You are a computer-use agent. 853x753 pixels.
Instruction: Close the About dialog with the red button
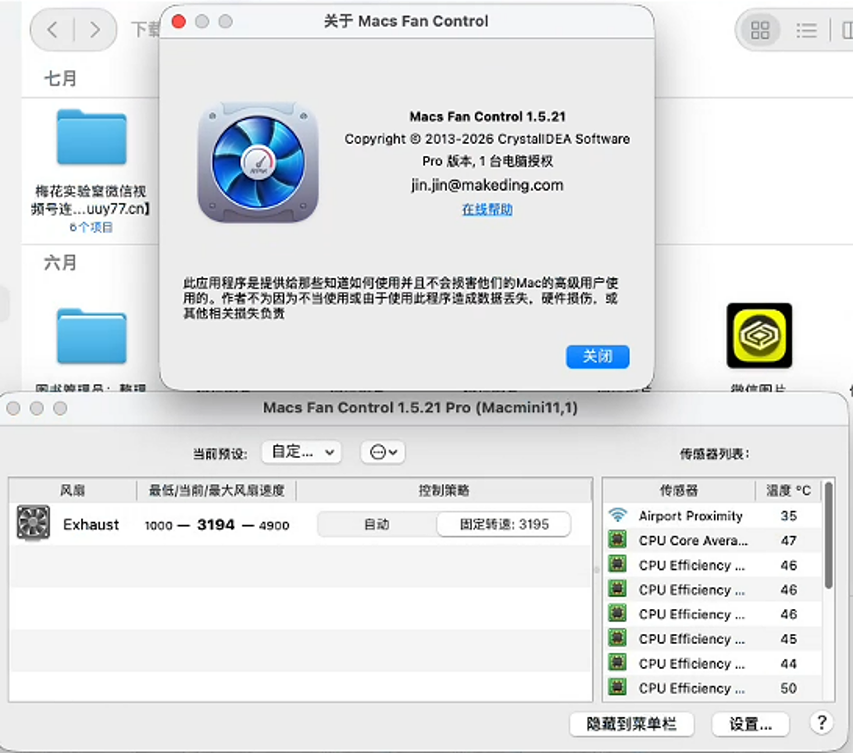pos(178,22)
